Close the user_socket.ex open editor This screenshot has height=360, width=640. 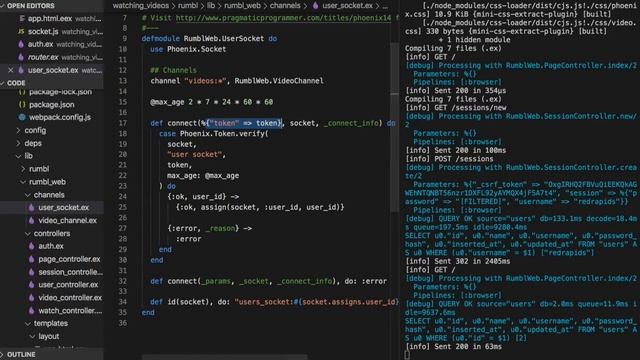(11, 70)
